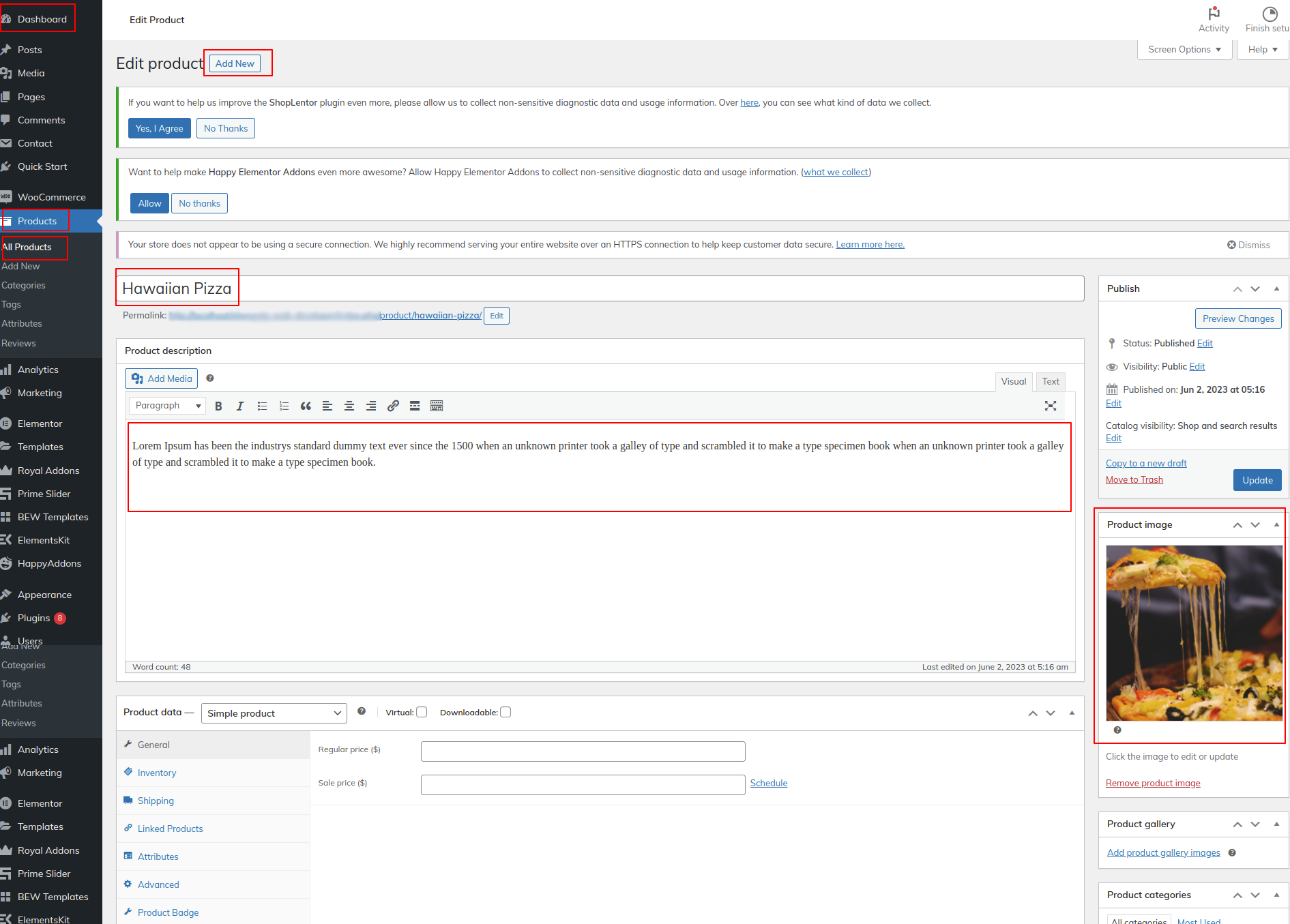Expand the Screen Options panel
The width and height of the screenshot is (1290, 924).
click(1184, 50)
